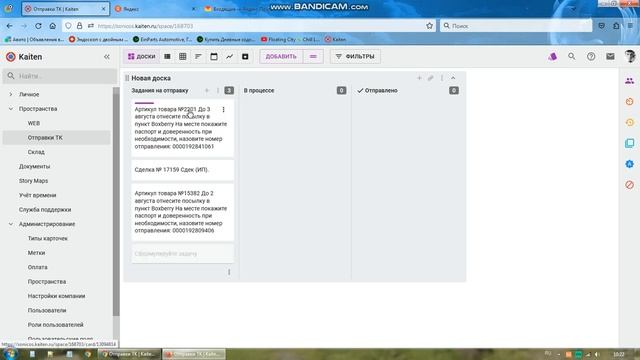This screenshot has width=640, height=360.
Task: Open Настройки компании
Action: (56, 296)
